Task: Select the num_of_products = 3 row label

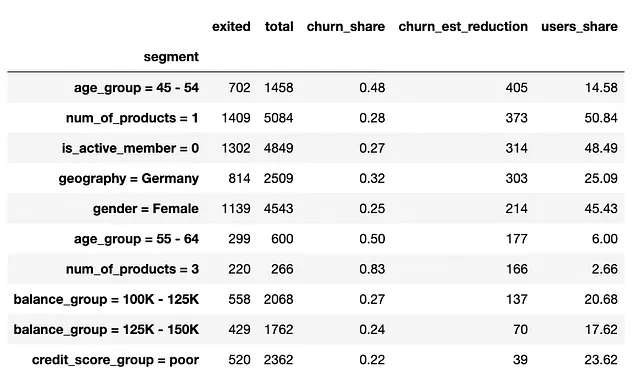Action: pos(132,269)
